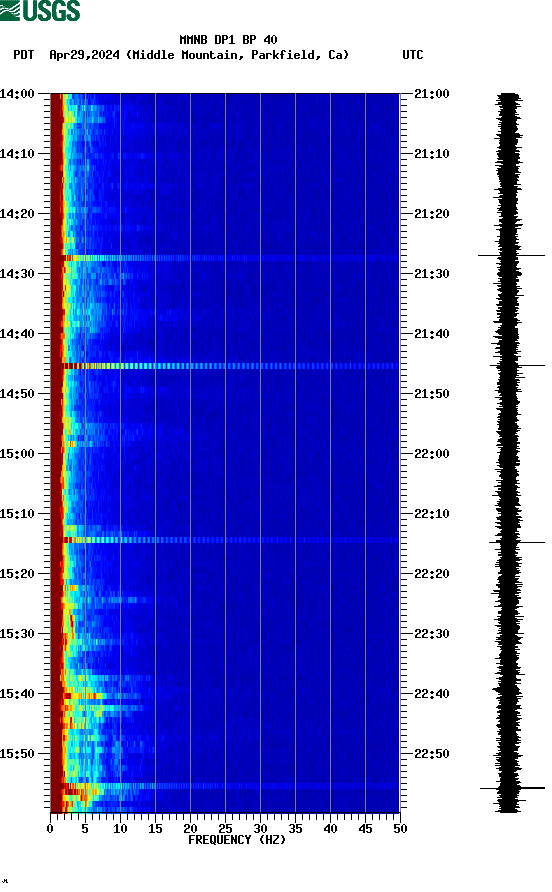Click the 21:20 UTC time label
Image resolution: width=552 pixels, height=892 pixels.
pos(432,214)
